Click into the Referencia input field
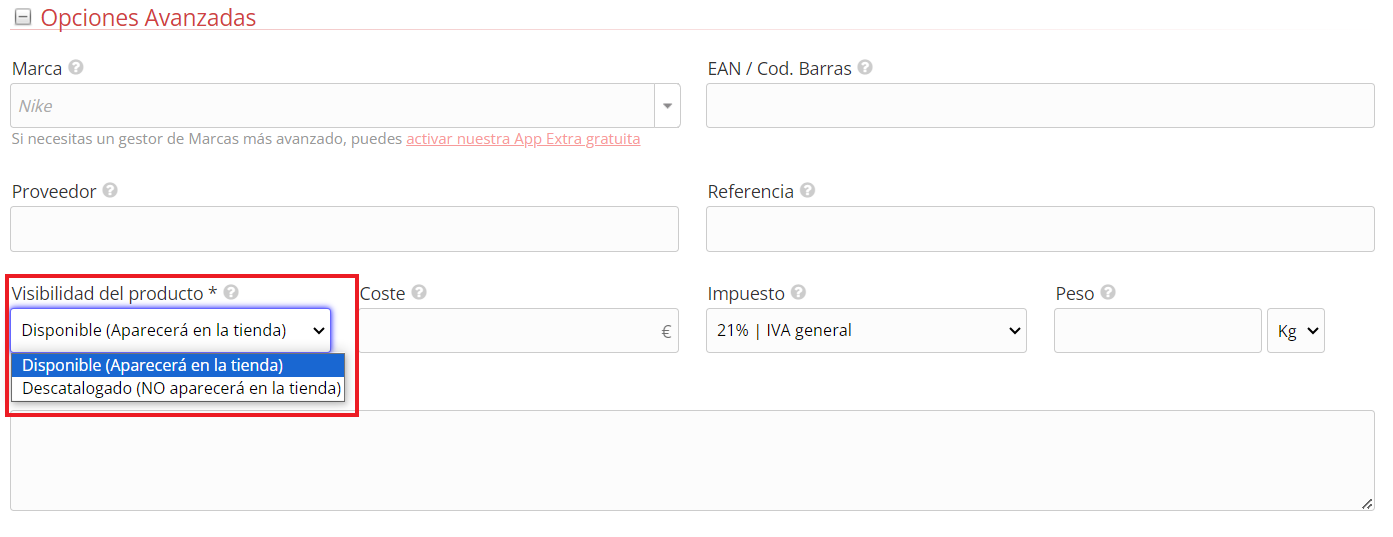 point(1040,229)
